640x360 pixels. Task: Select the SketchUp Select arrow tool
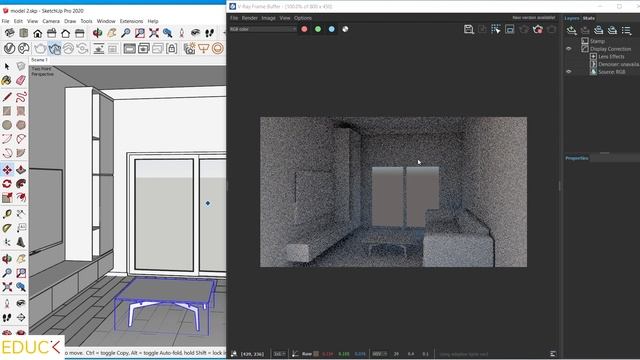click(x=7, y=66)
